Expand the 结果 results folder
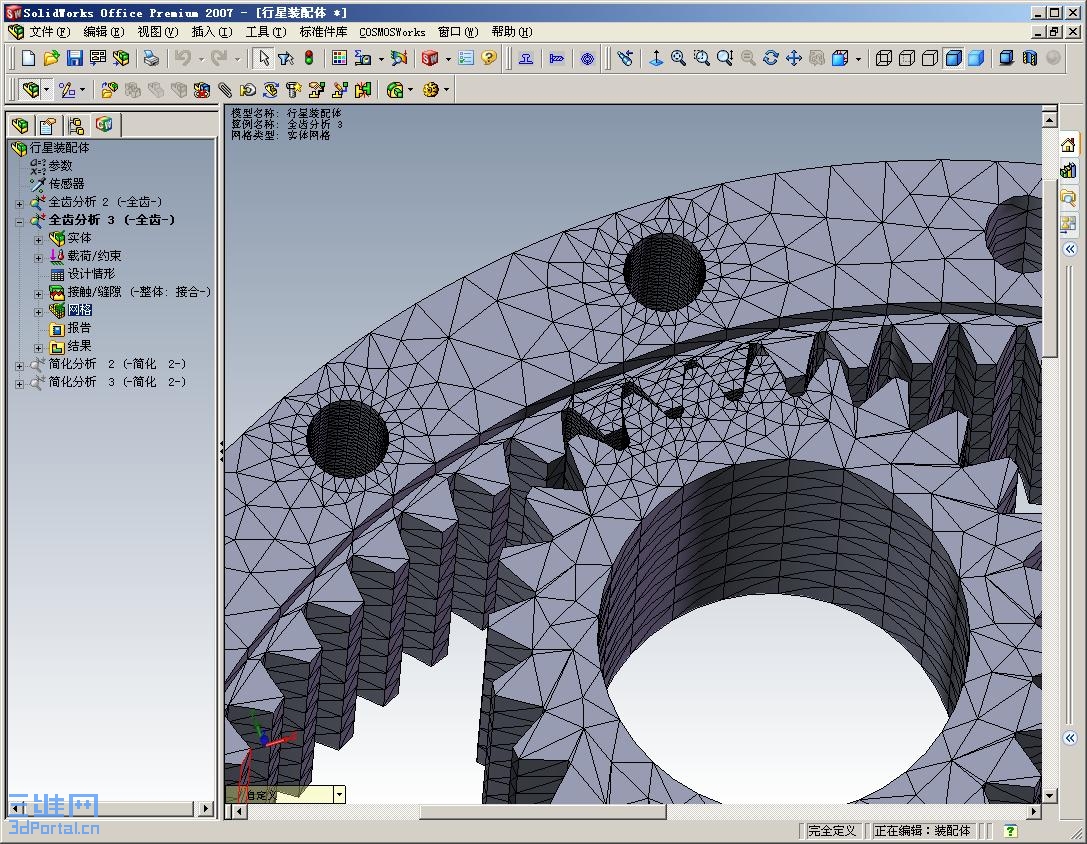The image size is (1087, 844). tap(39, 347)
